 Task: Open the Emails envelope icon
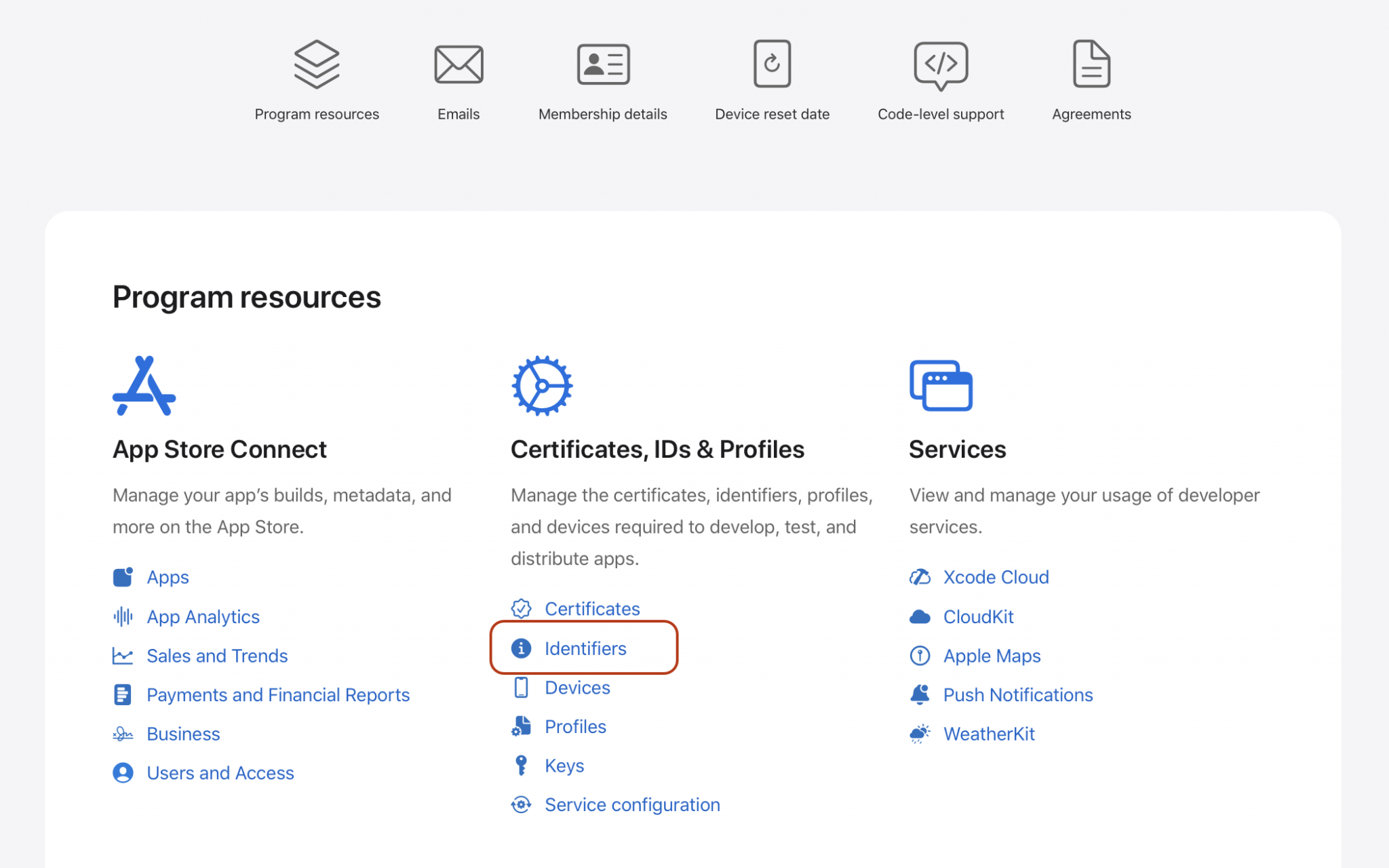(458, 64)
